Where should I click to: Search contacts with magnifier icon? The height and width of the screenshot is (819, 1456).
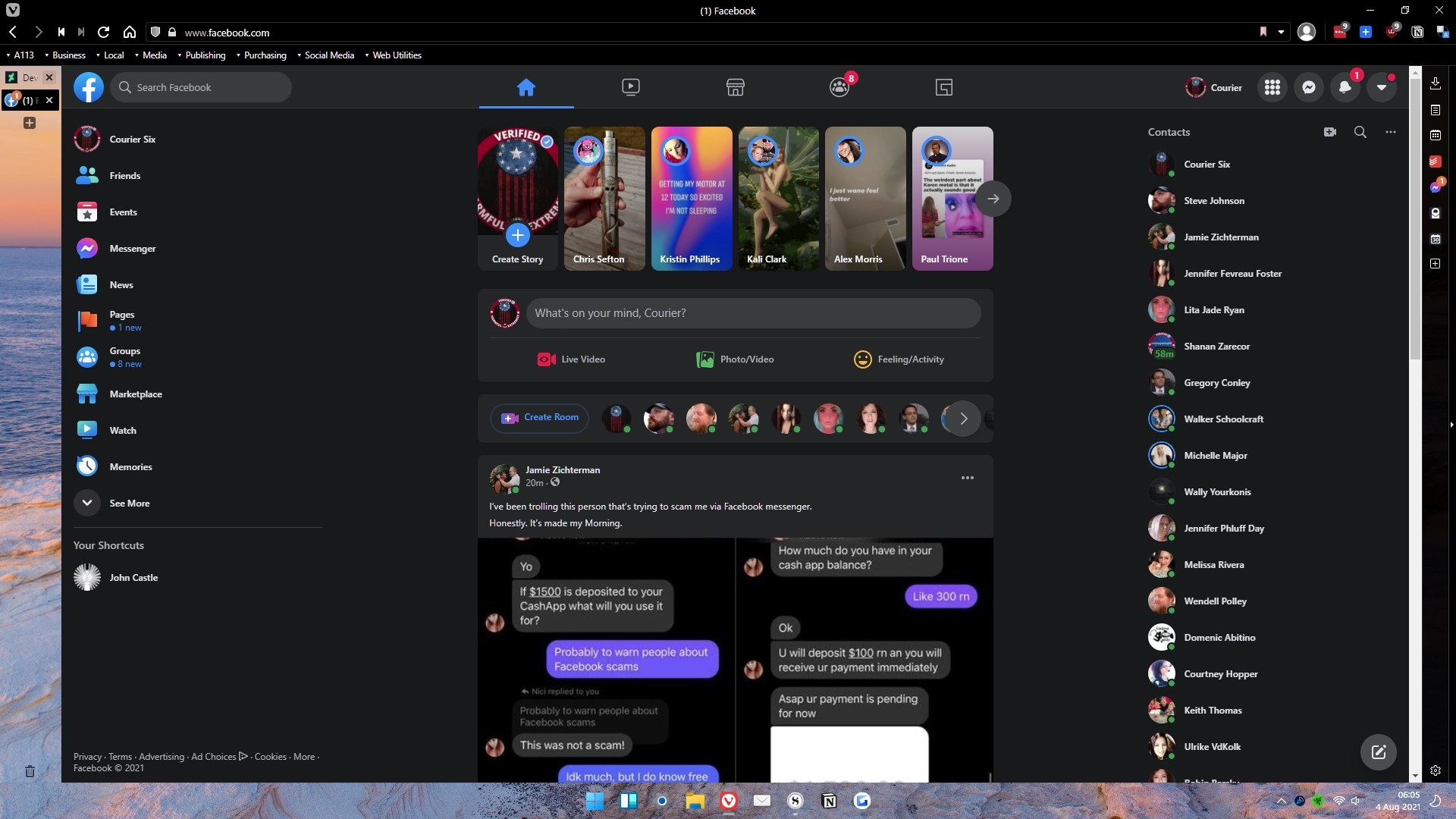coord(1360,132)
